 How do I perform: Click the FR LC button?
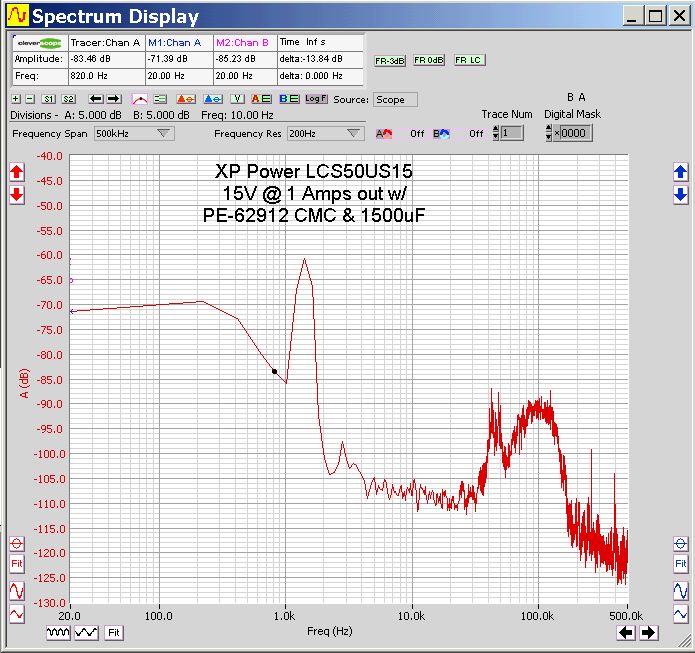(x=469, y=60)
